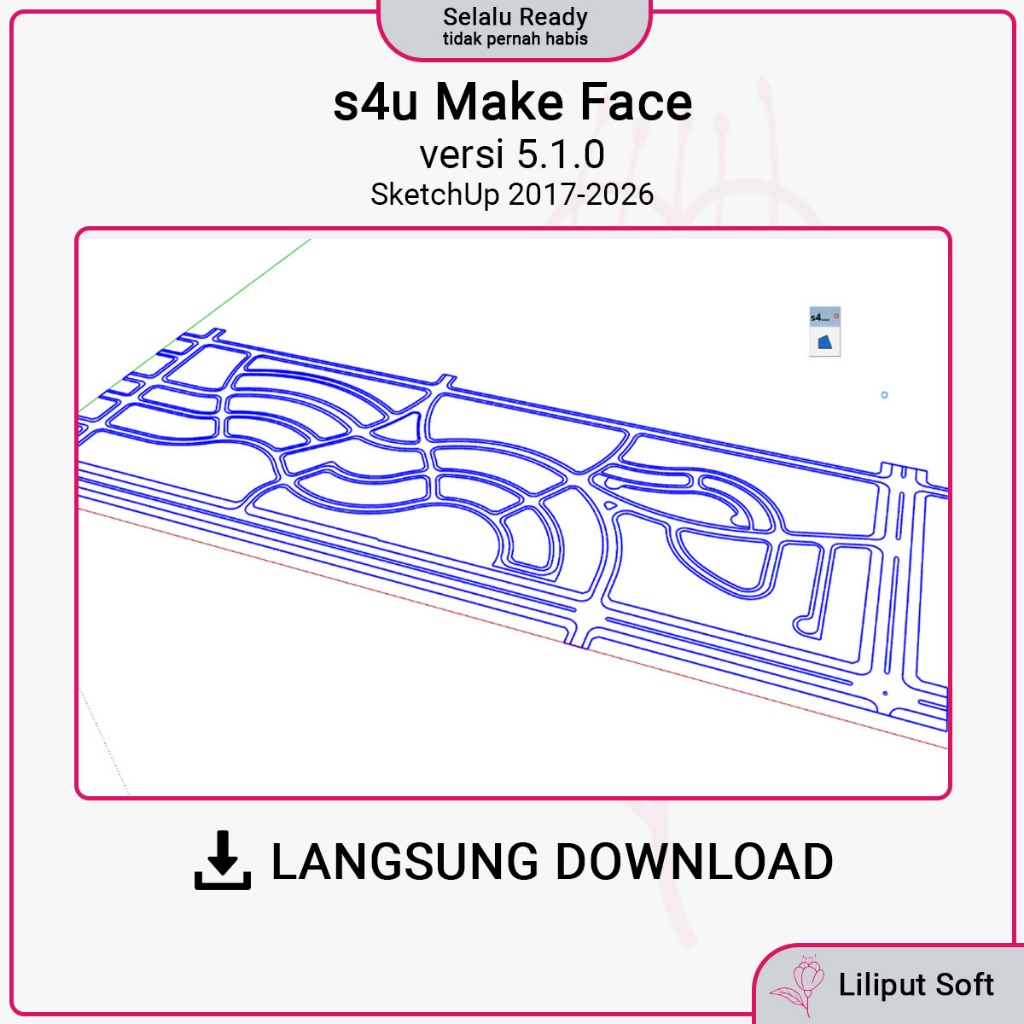Select the small triangular loop in the drawing
The width and height of the screenshot is (1024, 1024).
(400, 427)
